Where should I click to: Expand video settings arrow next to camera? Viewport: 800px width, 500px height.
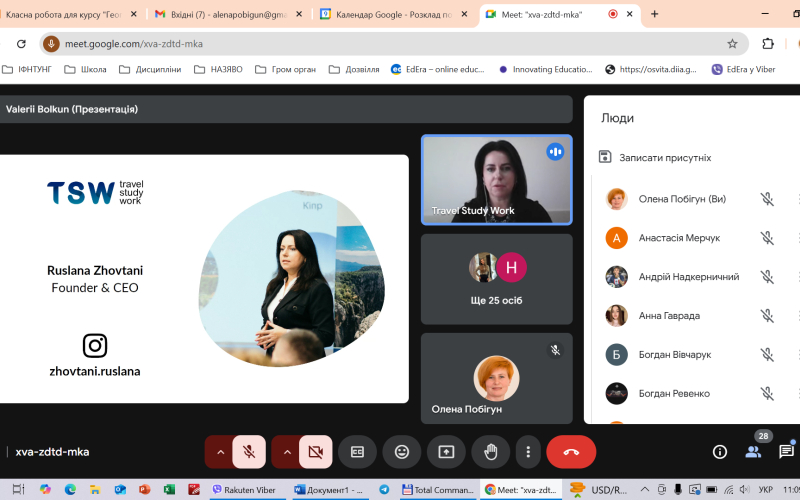[x=287, y=452]
